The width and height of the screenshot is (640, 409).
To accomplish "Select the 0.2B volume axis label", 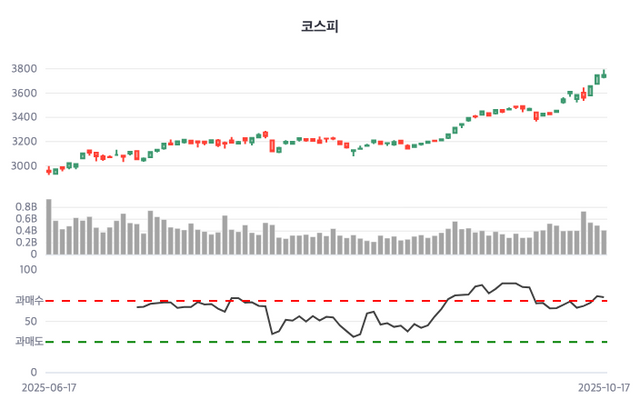I will (x=25, y=242).
